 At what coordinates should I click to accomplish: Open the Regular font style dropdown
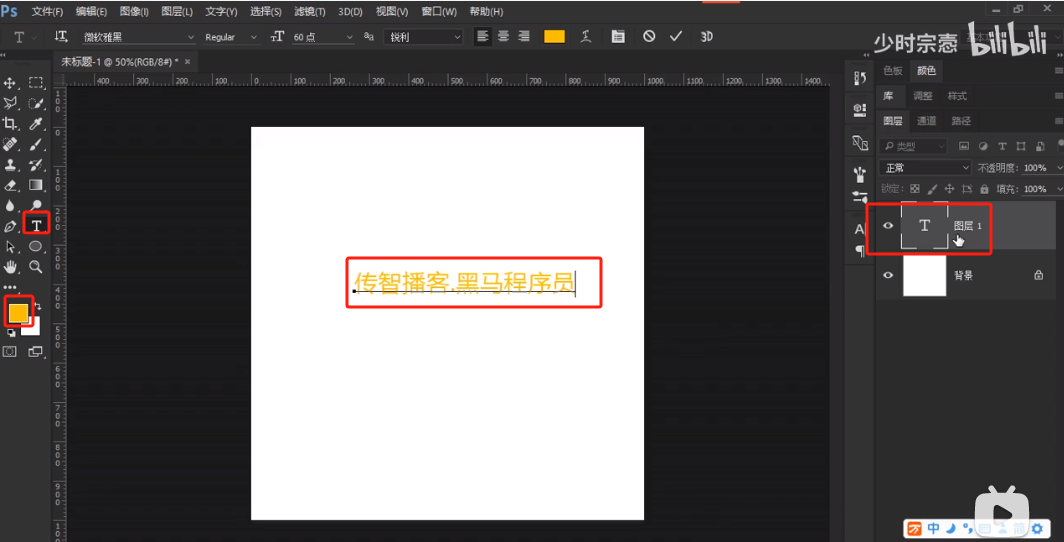point(231,37)
